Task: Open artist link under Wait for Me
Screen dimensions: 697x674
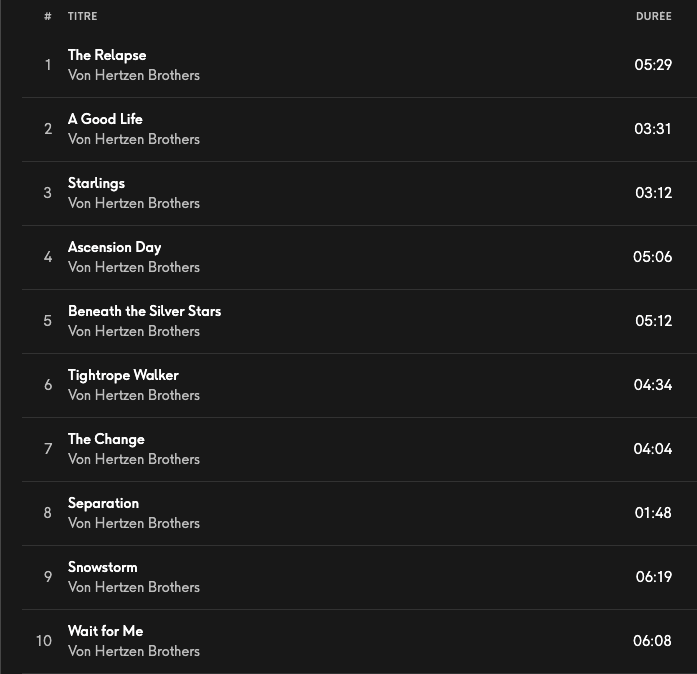Action: pos(134,651)
